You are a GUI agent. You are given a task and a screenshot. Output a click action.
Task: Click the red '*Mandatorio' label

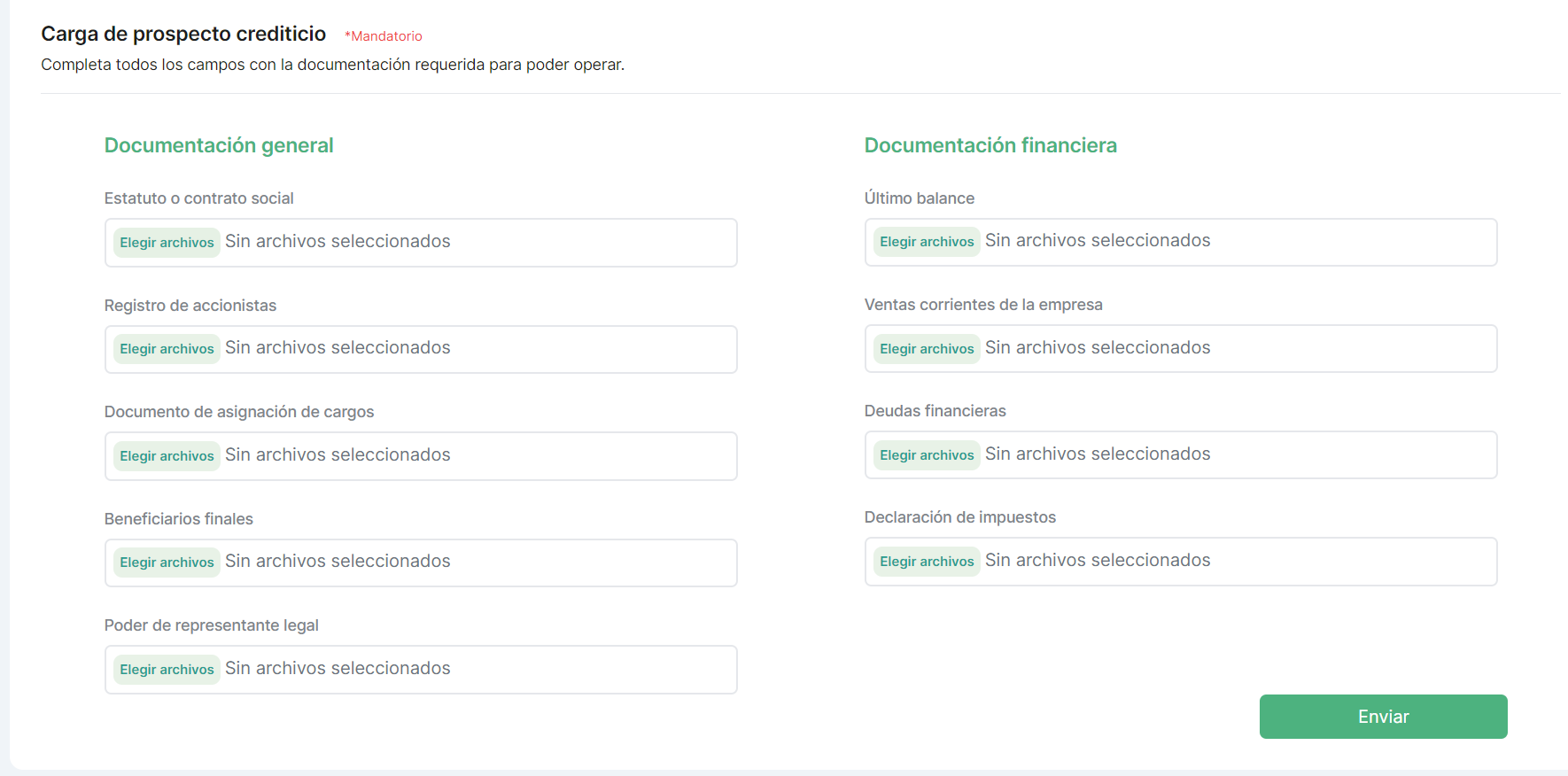pyautogui.click(x=384, y=36)
